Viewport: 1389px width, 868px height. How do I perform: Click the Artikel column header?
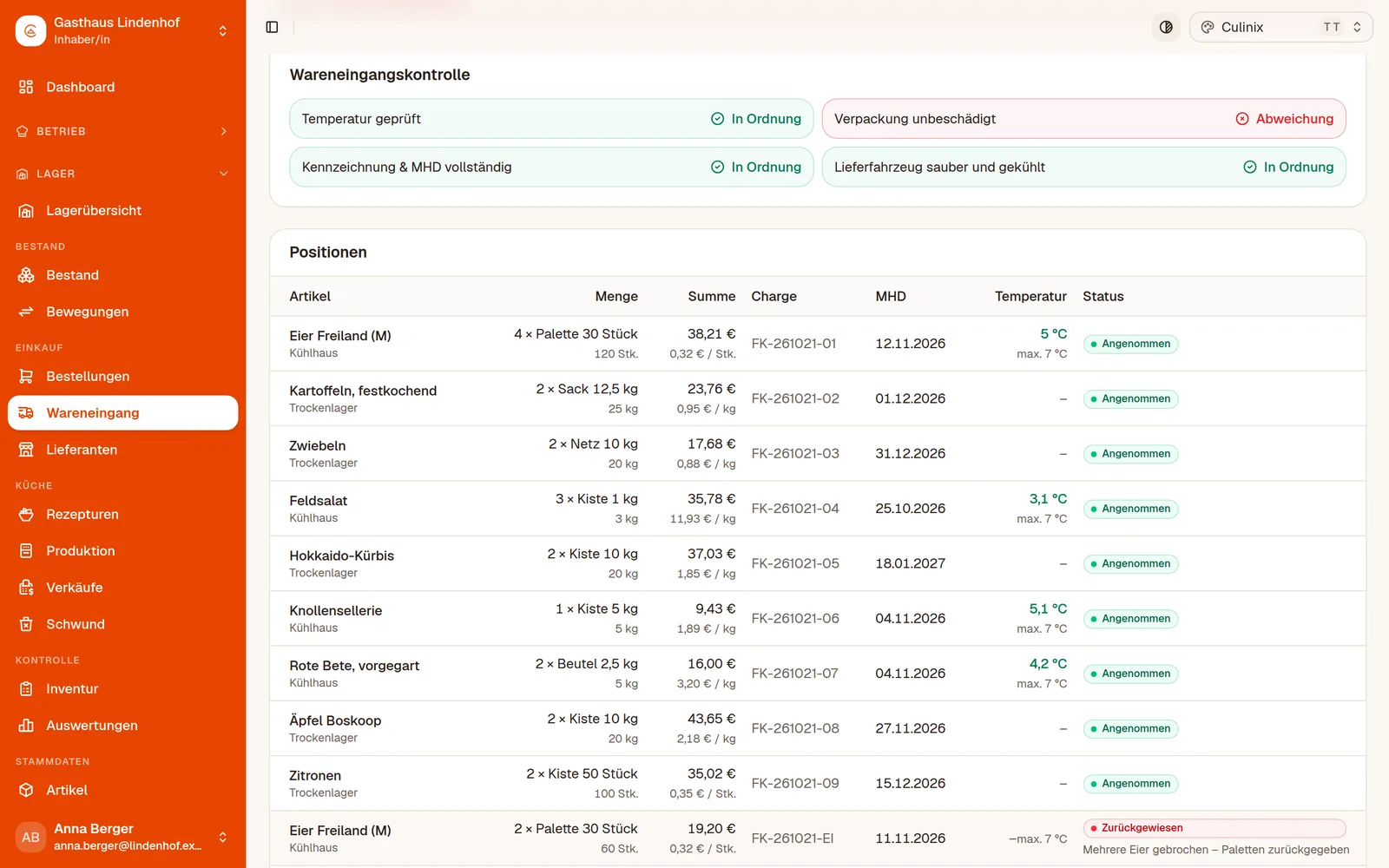coord(310,297)
